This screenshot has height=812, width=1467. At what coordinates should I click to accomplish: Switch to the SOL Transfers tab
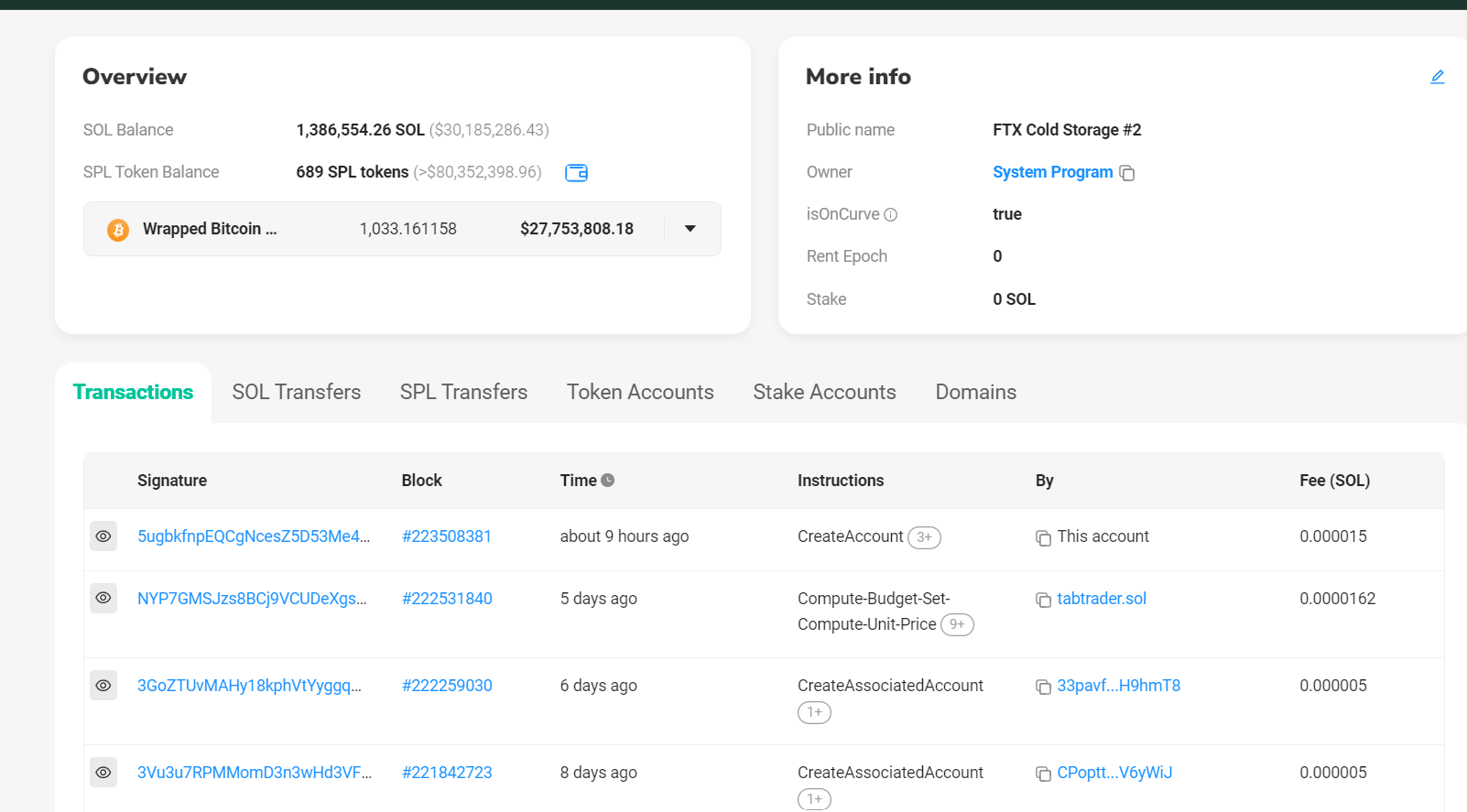coord(296,392)
